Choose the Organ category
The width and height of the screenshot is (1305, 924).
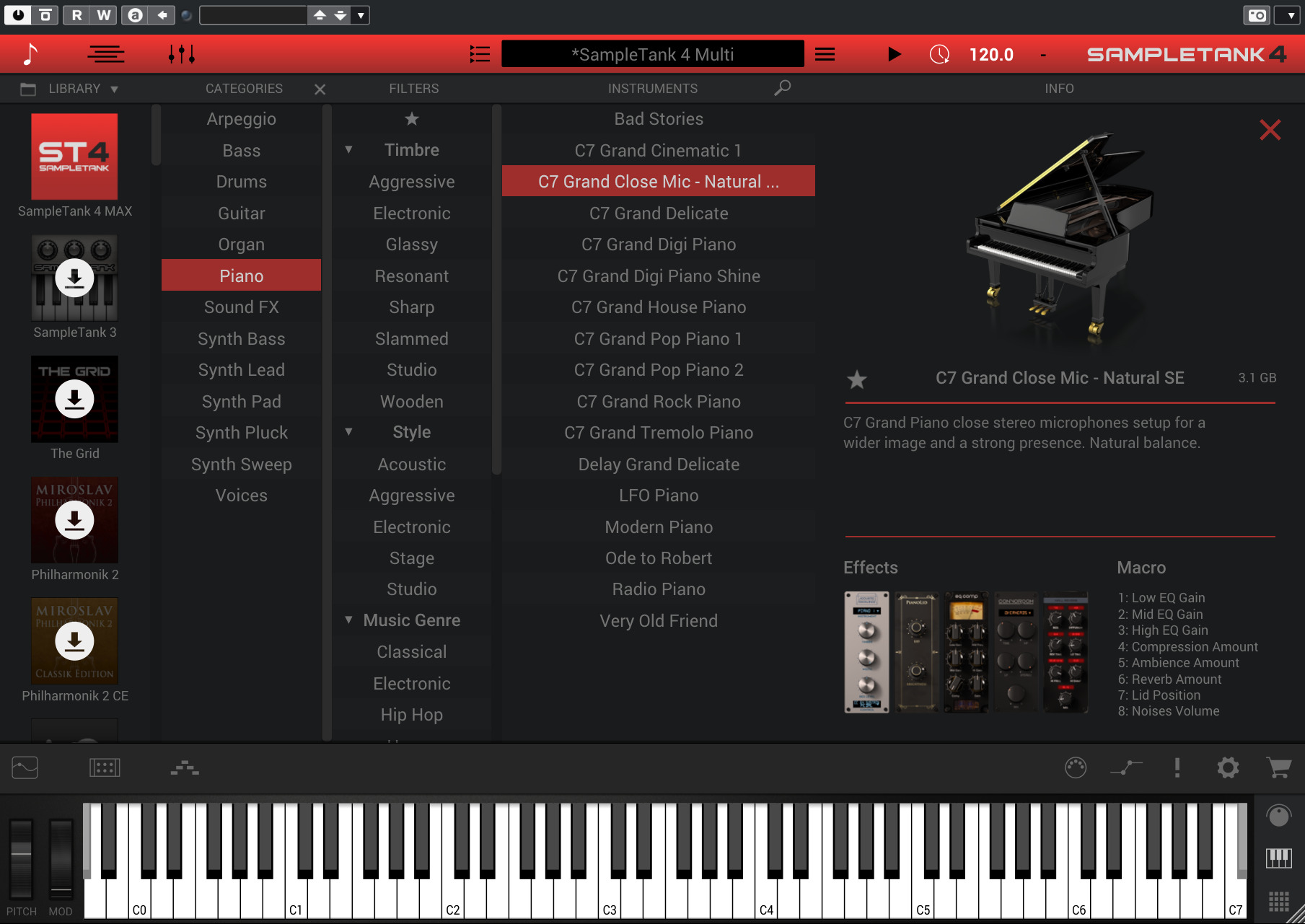click(x=241, y=245)
